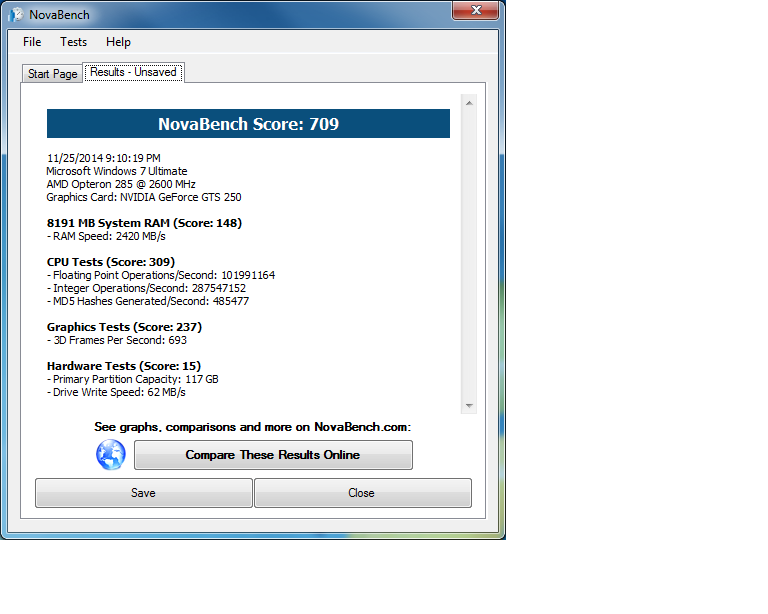This screenshot has height=614, width=768.
Task: Click the results scrollbar down arrow
Action: (x=469, y=405)
